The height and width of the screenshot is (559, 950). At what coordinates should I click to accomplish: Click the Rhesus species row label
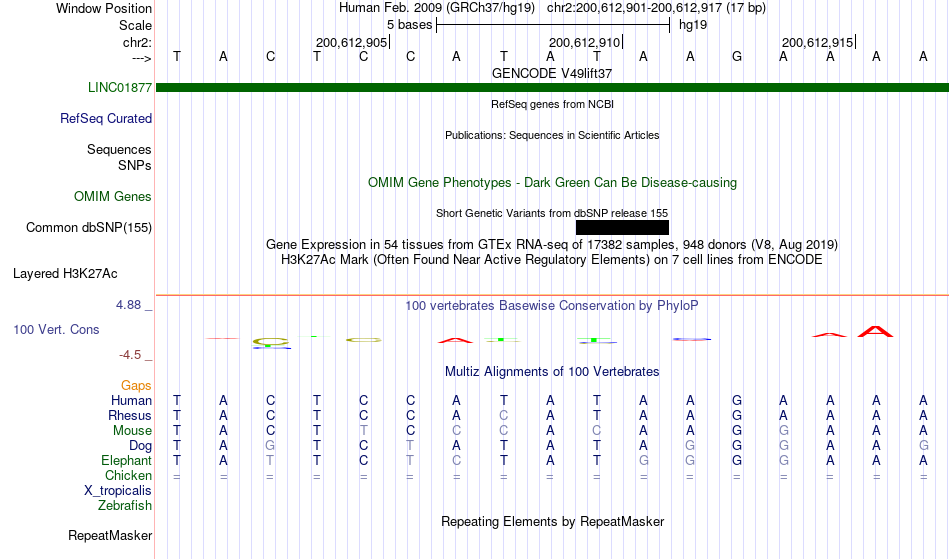(130, 416)
